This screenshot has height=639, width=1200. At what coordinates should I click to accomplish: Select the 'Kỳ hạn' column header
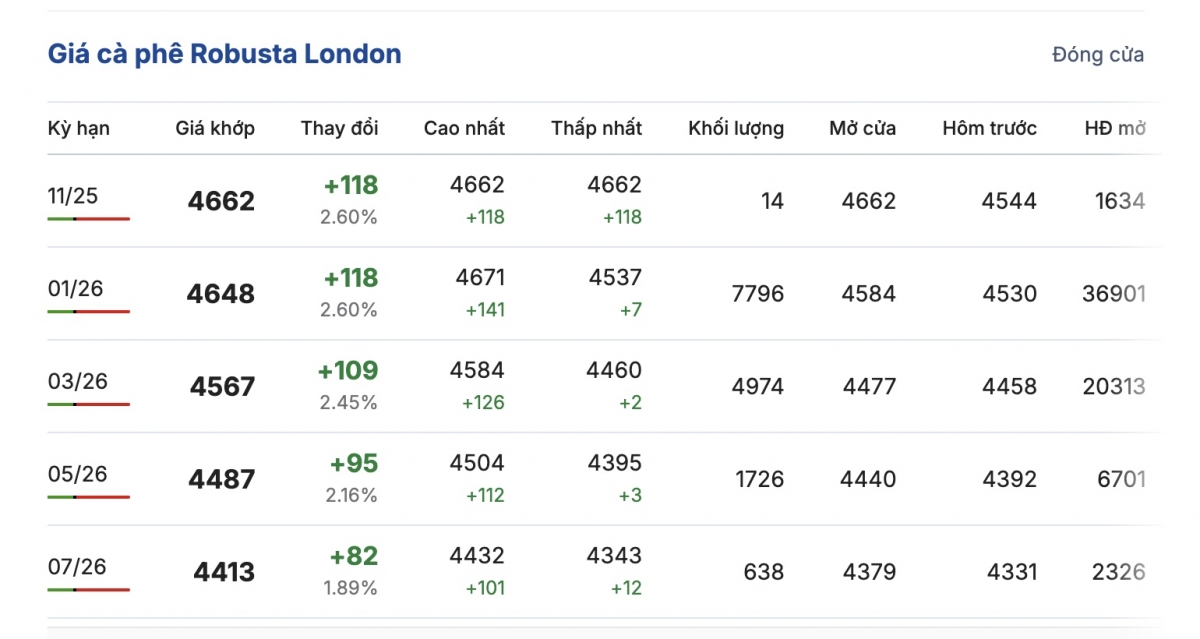[x=78, y=128]
